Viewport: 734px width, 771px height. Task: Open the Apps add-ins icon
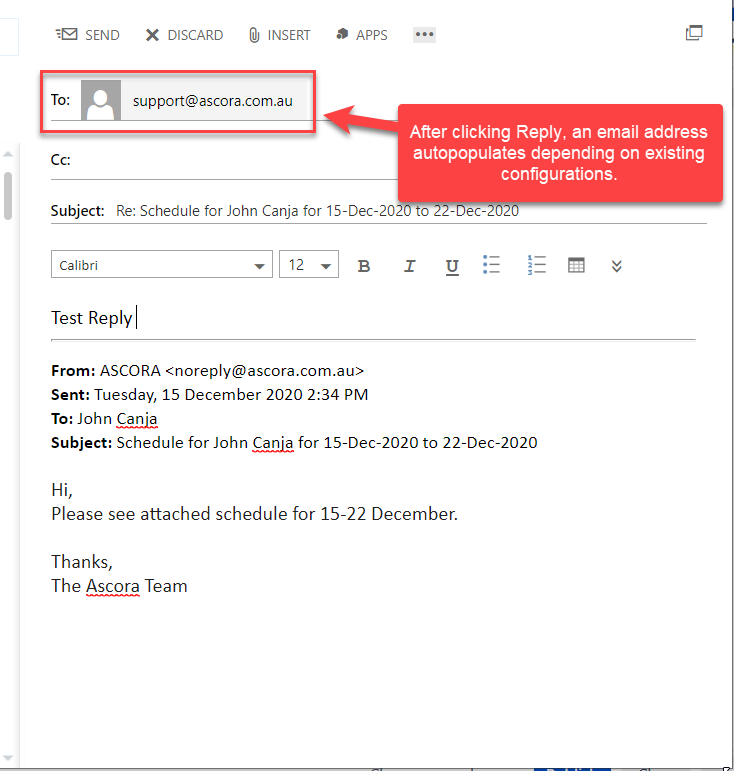(x=340, y=35)
